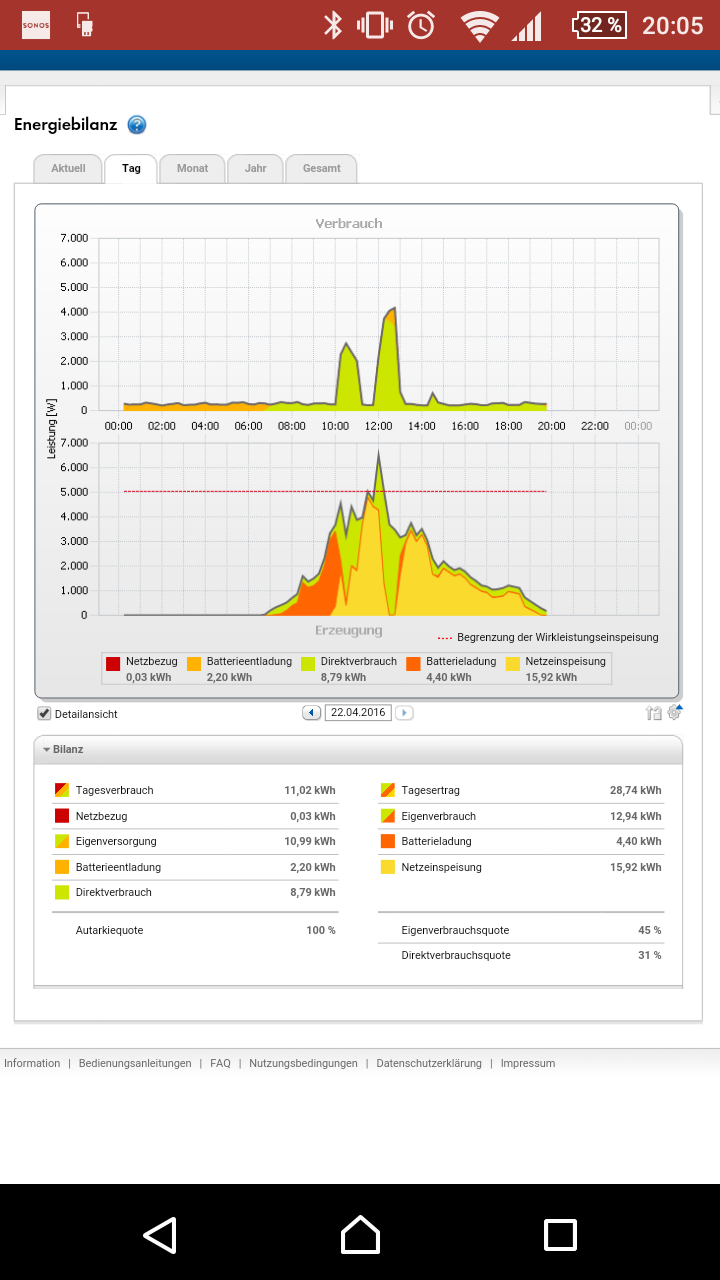This screenshot has width=720, height=1280.
Task: Open the Gesamt tab
Action: pyautogui.click(x=321, y=168)
